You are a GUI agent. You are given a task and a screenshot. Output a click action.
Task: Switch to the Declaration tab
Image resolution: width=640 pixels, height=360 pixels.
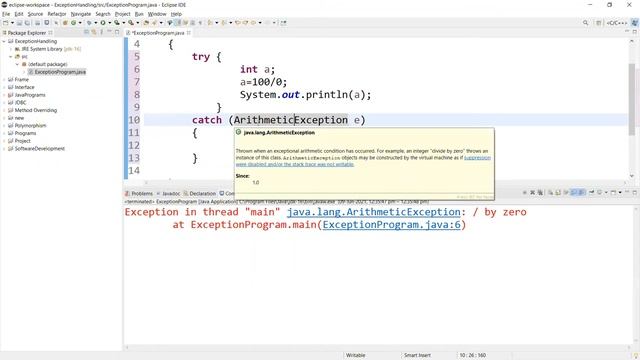point(200,193)
